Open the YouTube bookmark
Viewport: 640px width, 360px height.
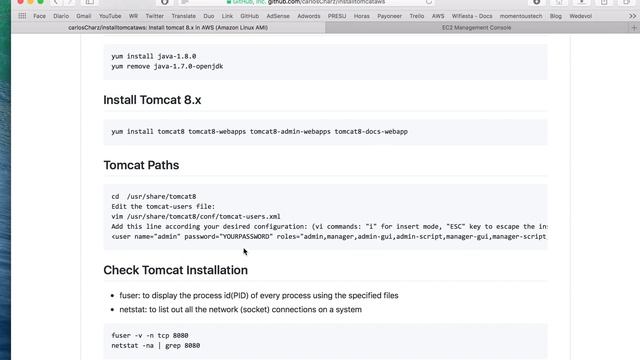pos(110,16)
